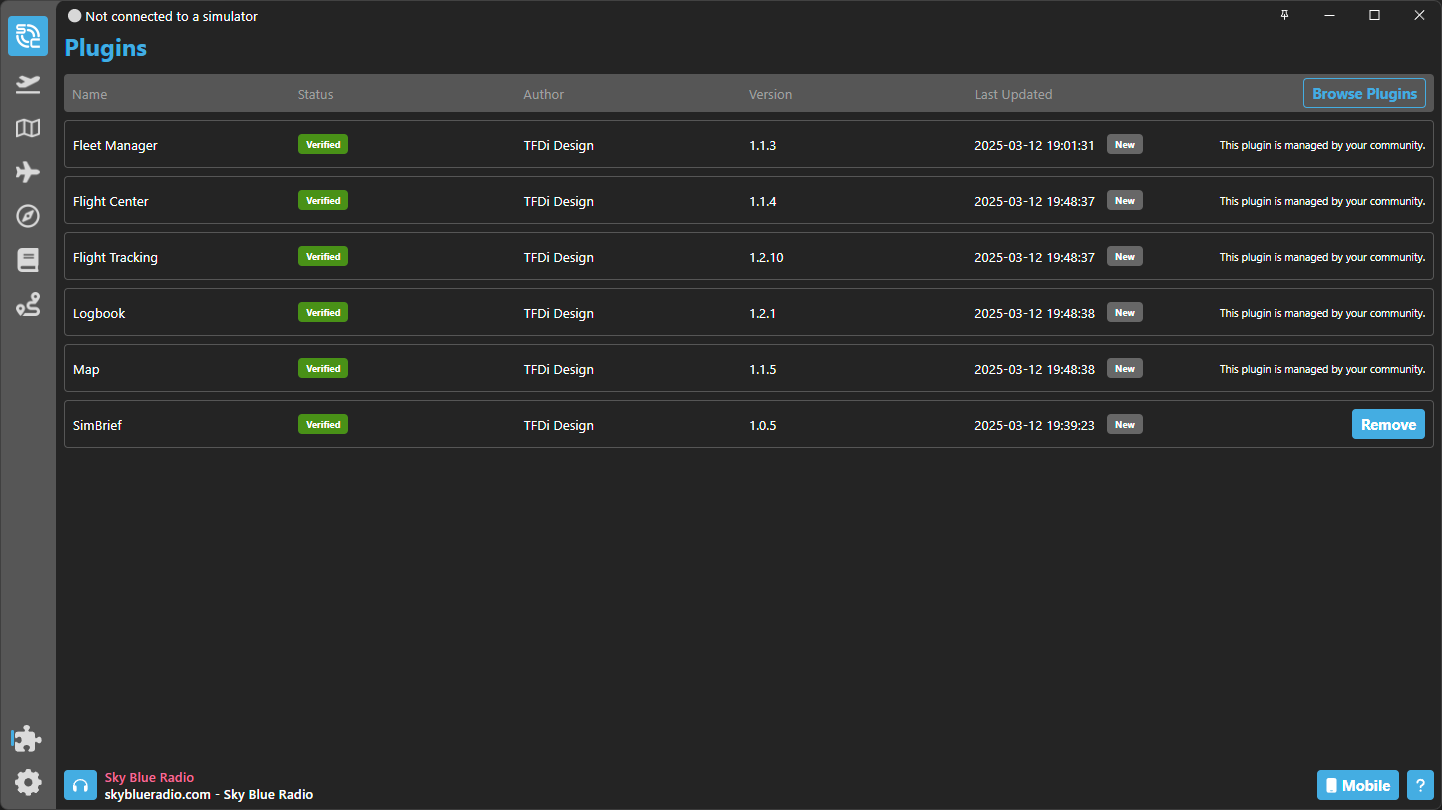
Task: Open the compass icon in sidebar
Action: coord(28,216)
